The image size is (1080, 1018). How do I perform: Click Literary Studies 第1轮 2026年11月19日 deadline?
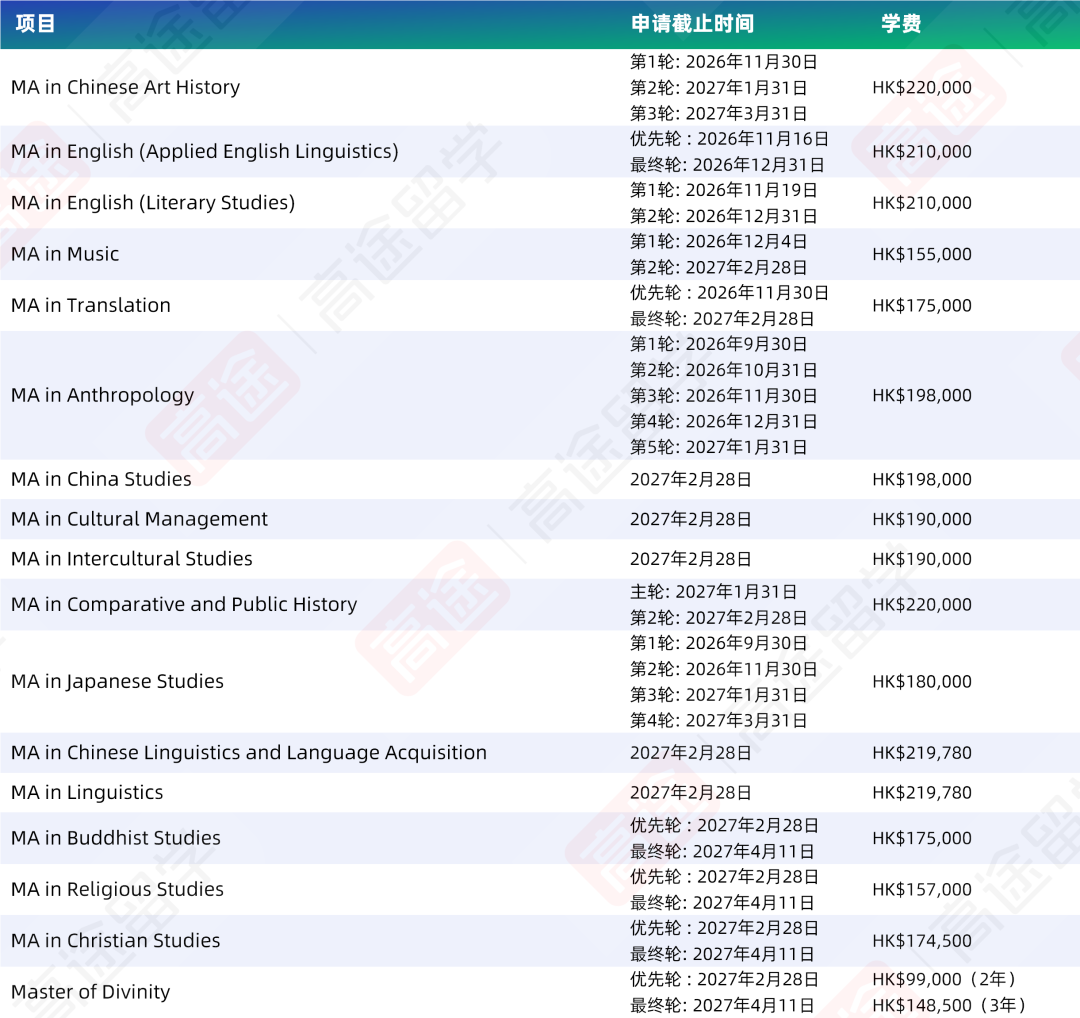click(724, 190)
